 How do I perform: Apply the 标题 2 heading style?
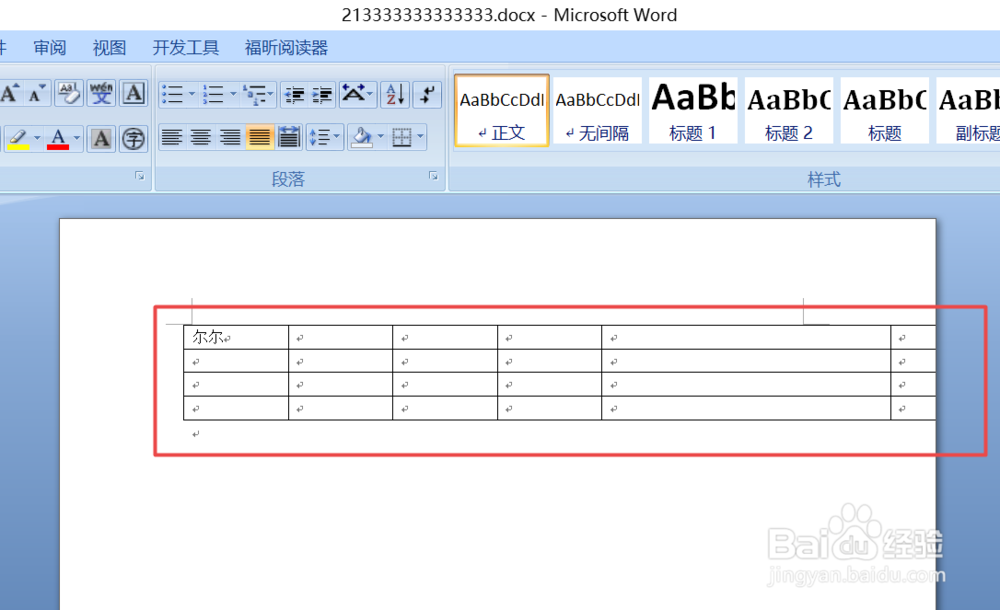click(x=789, y=111)
